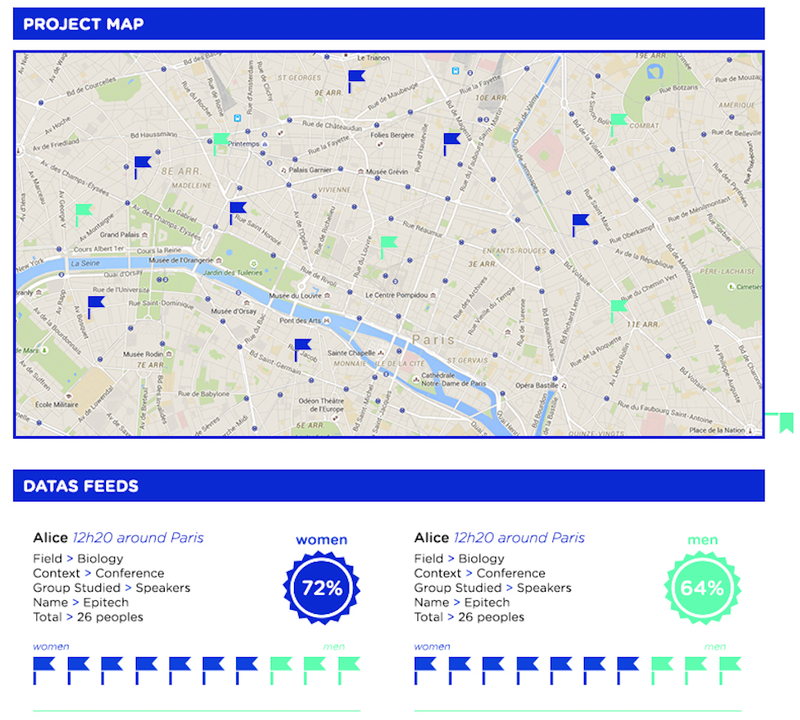Click the 72% women badge
Viewport: 800px width, 720px height.
coord(321,587)
